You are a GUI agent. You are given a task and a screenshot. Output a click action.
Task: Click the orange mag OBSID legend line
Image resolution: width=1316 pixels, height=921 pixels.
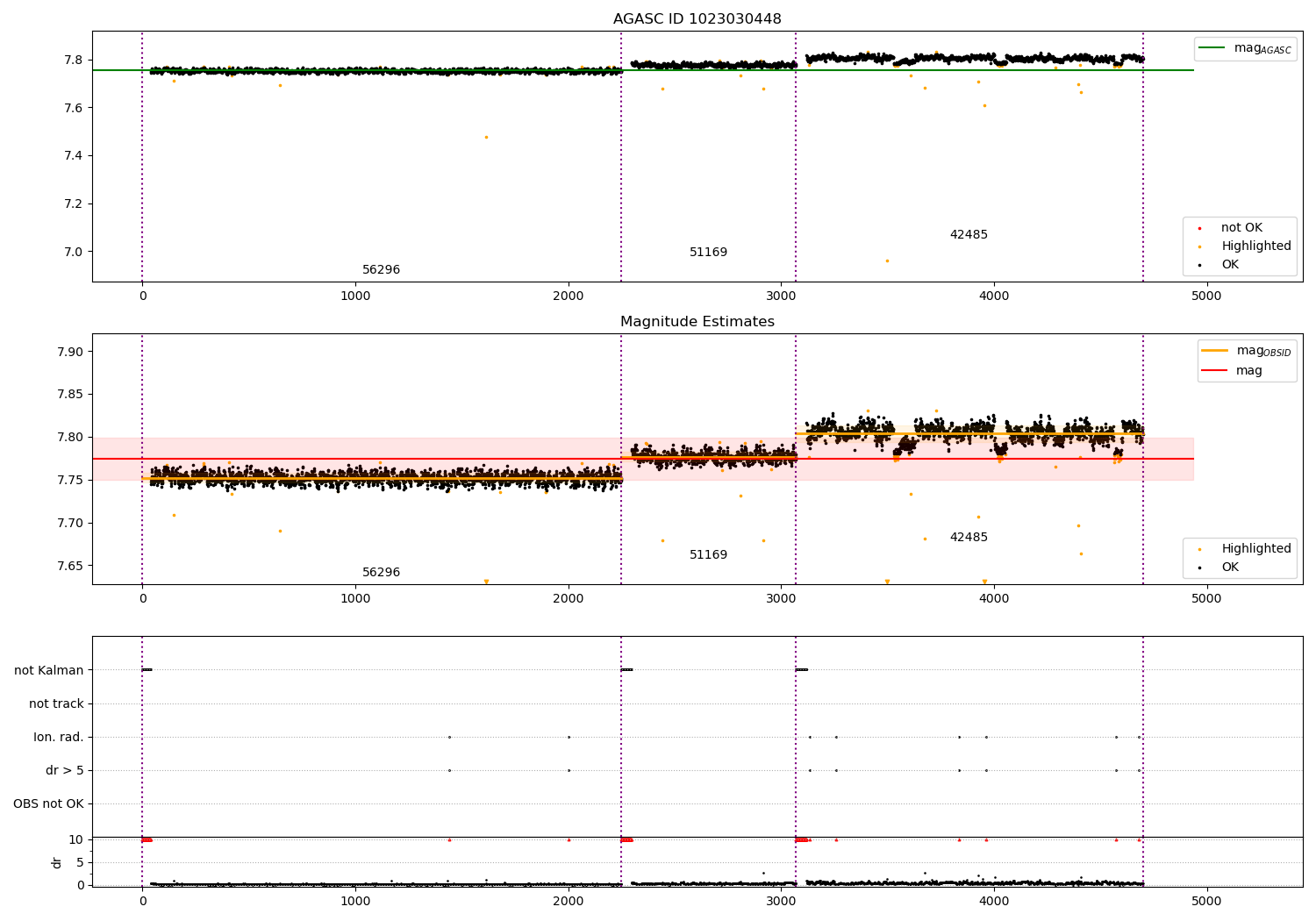[x=1214, y=351]
